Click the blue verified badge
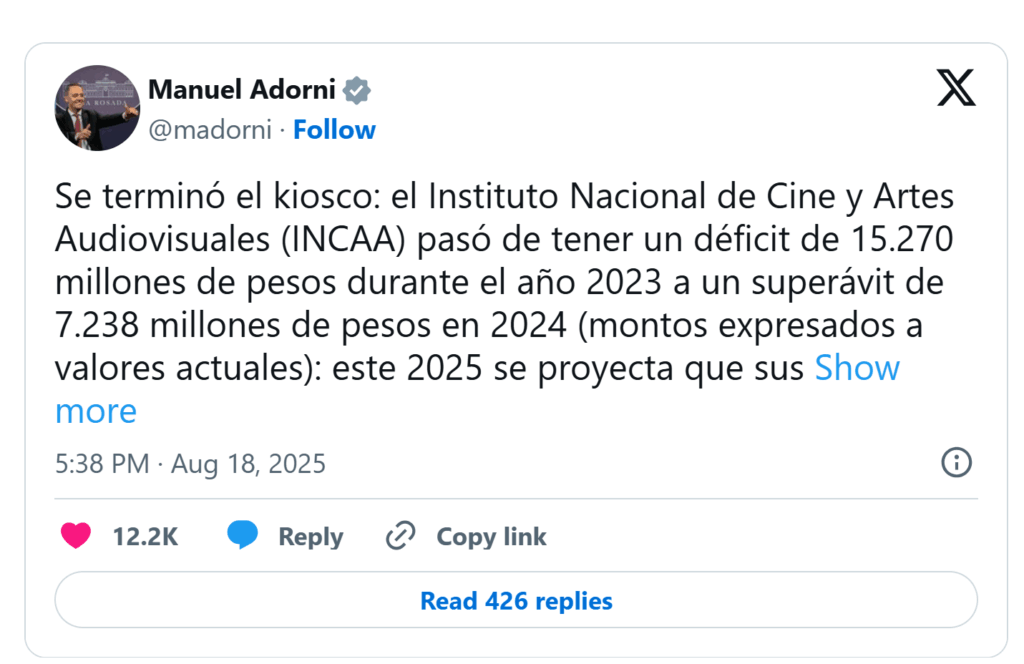 [x=357, y=90]
